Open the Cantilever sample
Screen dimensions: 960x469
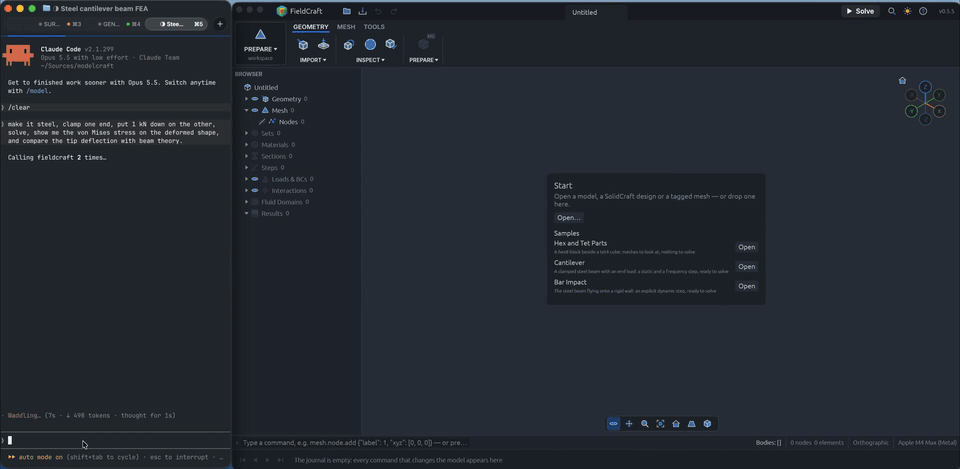click(746, 266)
